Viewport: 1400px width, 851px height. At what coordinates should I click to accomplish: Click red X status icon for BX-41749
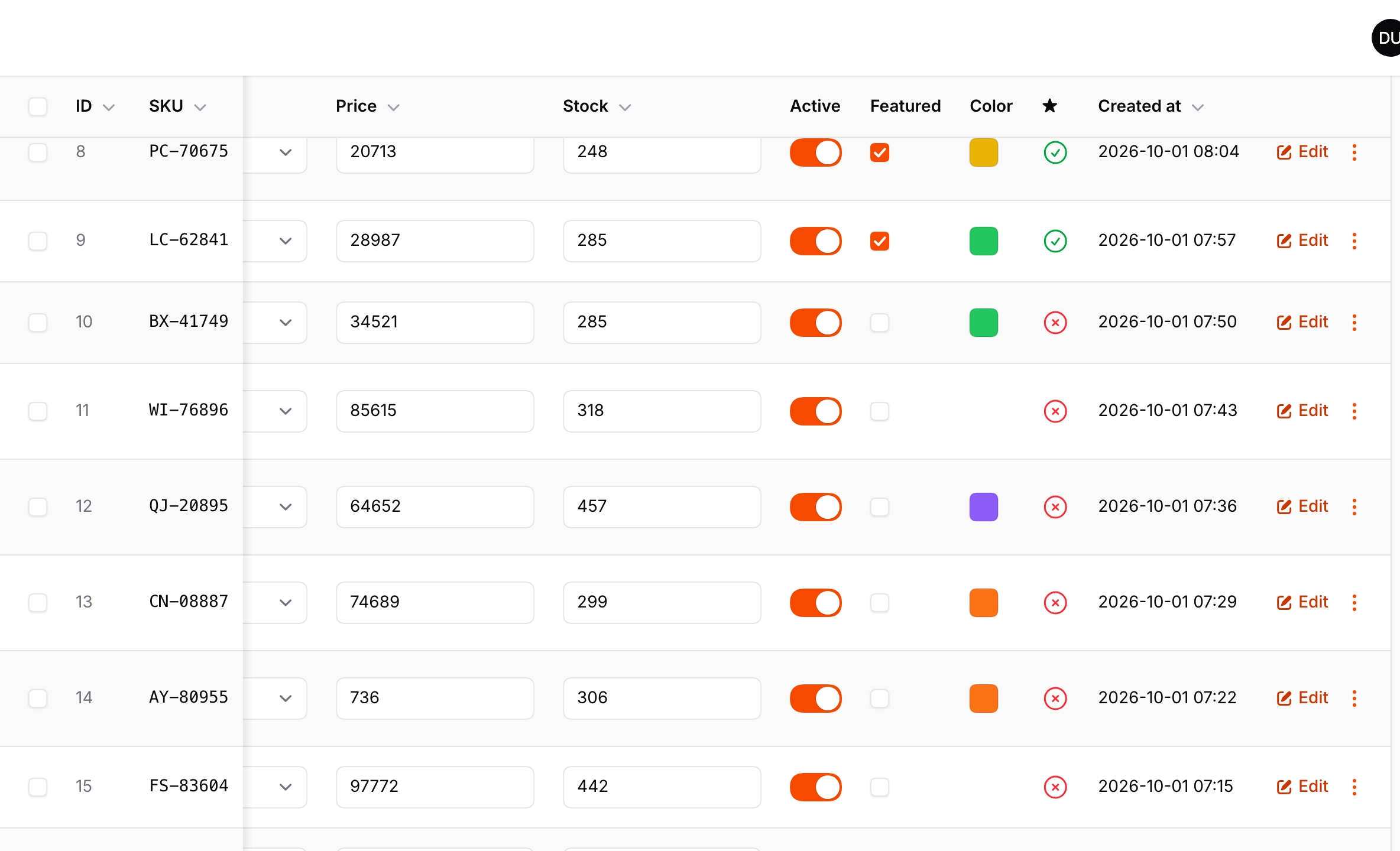[1055, 323]
